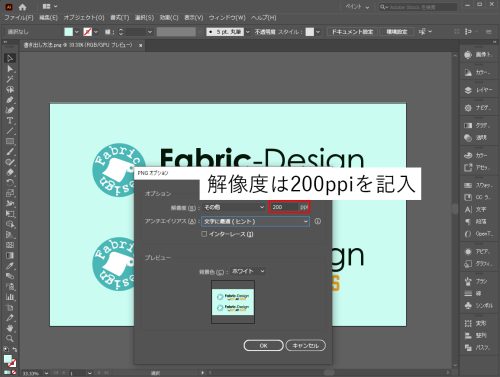The width and height of the screenshot is (500, 377).
Task: Open the stroke weight dropdown
Action: pos(150,32)
